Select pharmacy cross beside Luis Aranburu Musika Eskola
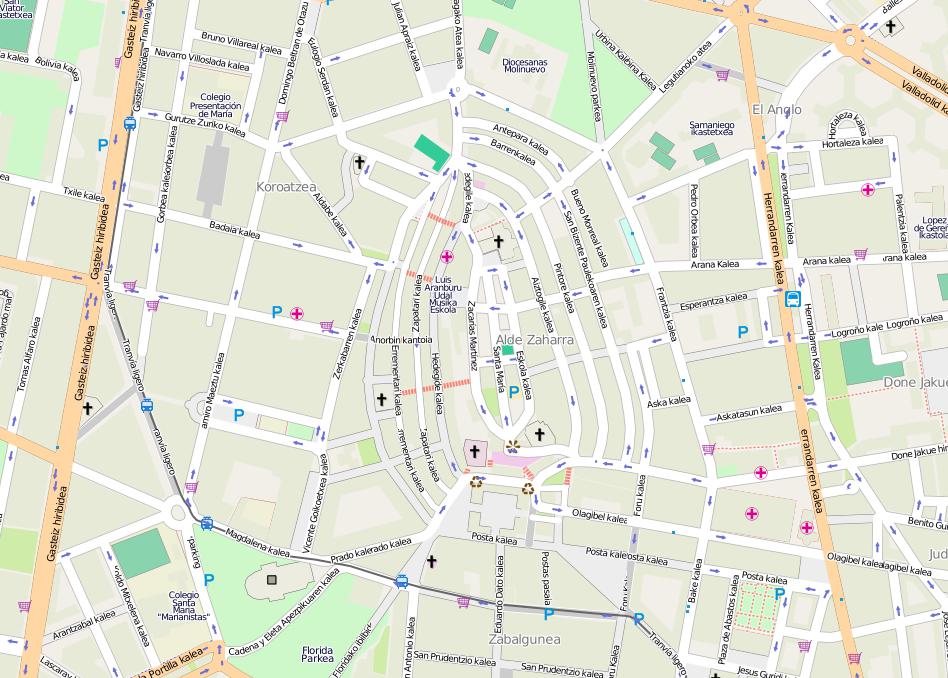Screen dimensions: 948x678 click(446, 256)
